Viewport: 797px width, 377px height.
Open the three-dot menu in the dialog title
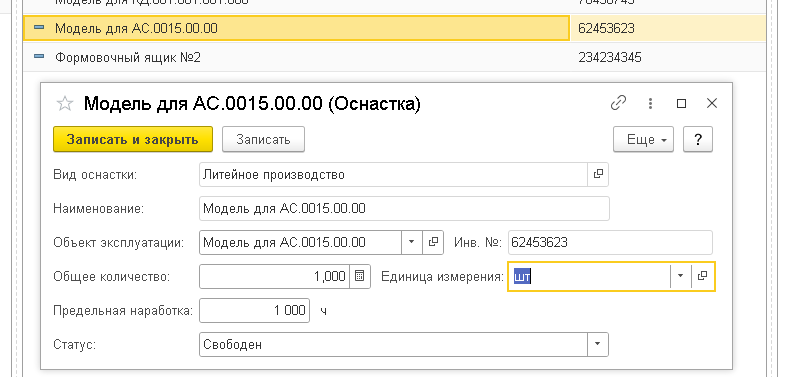point(650,104)
